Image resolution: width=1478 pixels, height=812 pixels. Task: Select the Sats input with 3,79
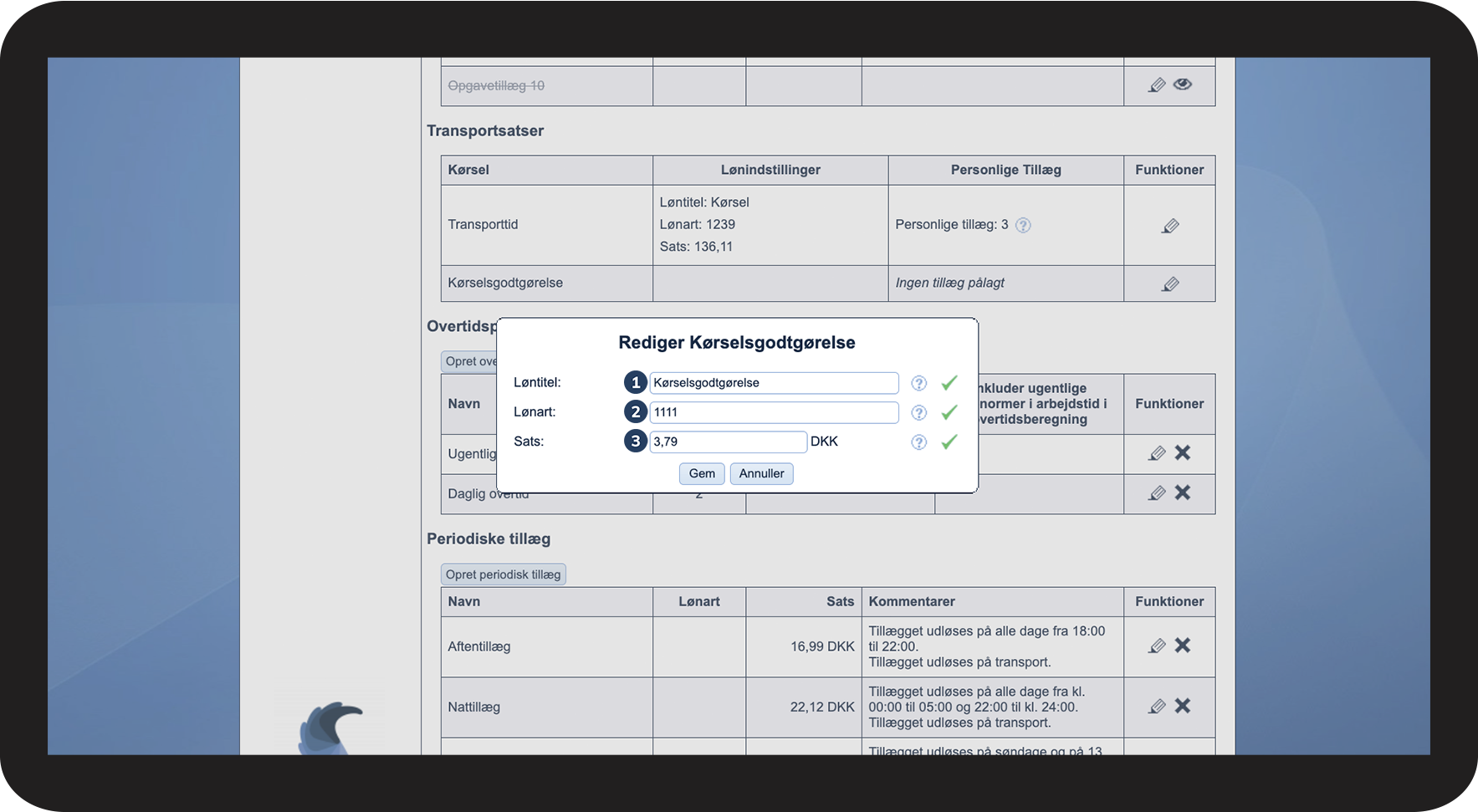coord(728,442)
